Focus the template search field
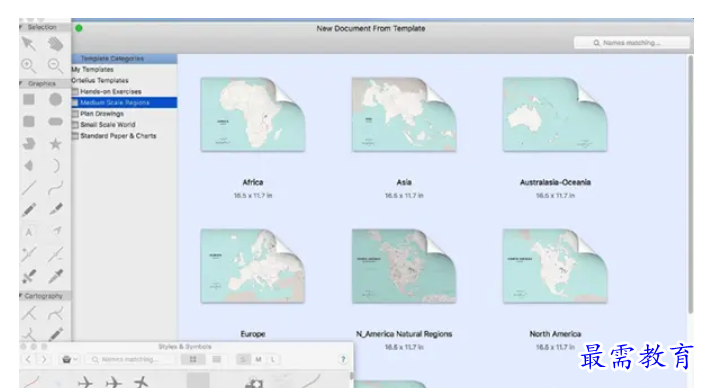 (631, 43)
